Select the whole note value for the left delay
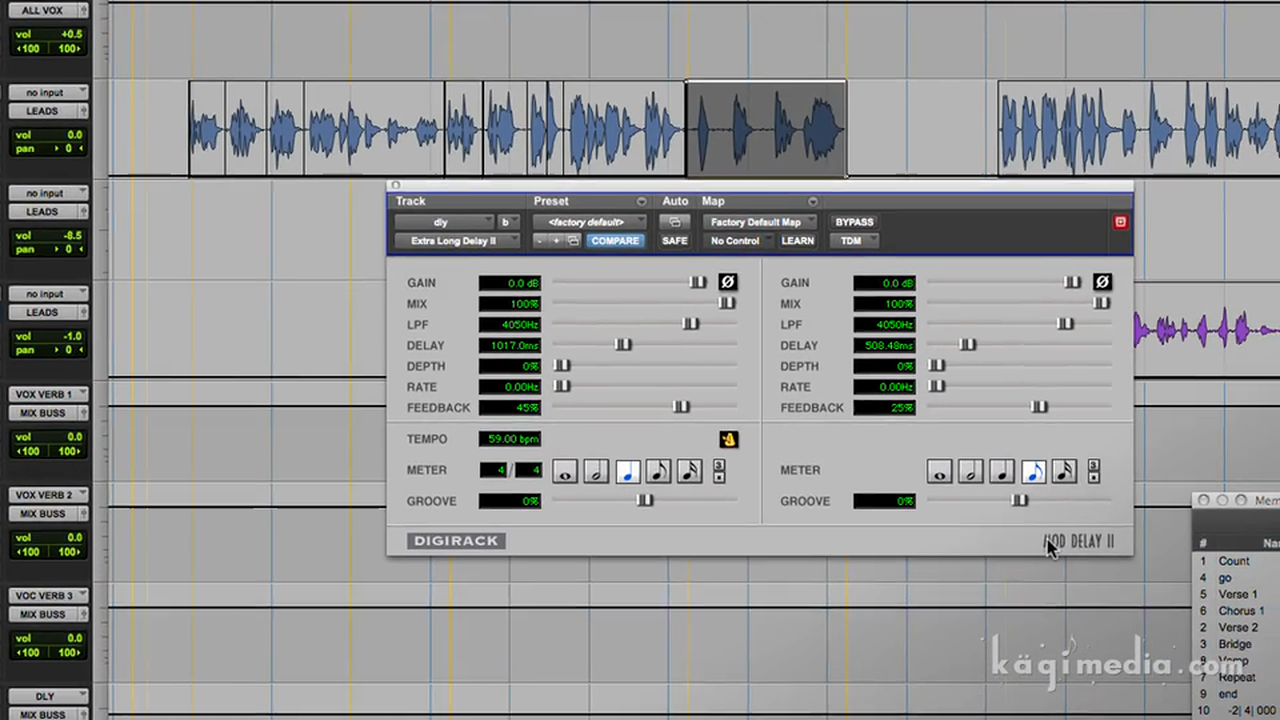The width and height of the screenshot is (1280, 720). [x=564, y=472]
